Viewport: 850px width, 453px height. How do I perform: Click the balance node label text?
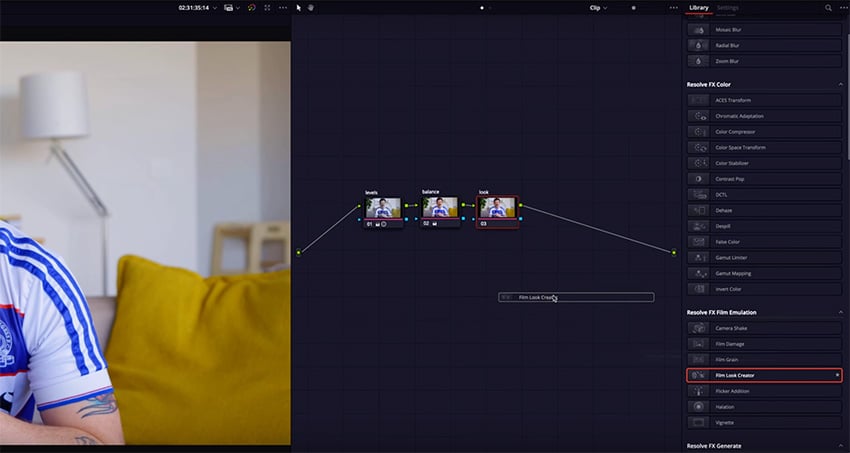click(430, 192)
